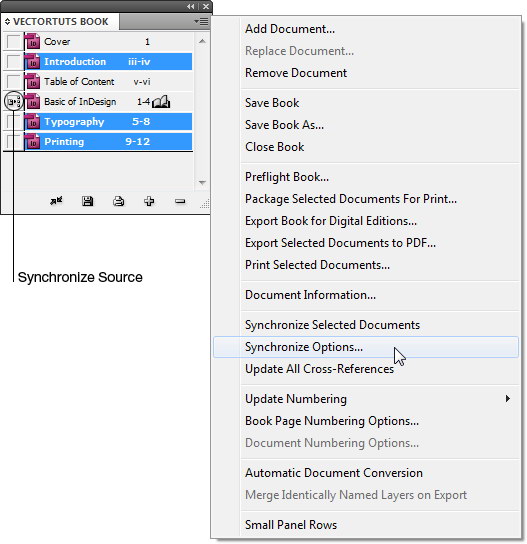Screen dimensions: 527x544
Task: Click the Cover document InDesign icon
Action: coord(32,42)
